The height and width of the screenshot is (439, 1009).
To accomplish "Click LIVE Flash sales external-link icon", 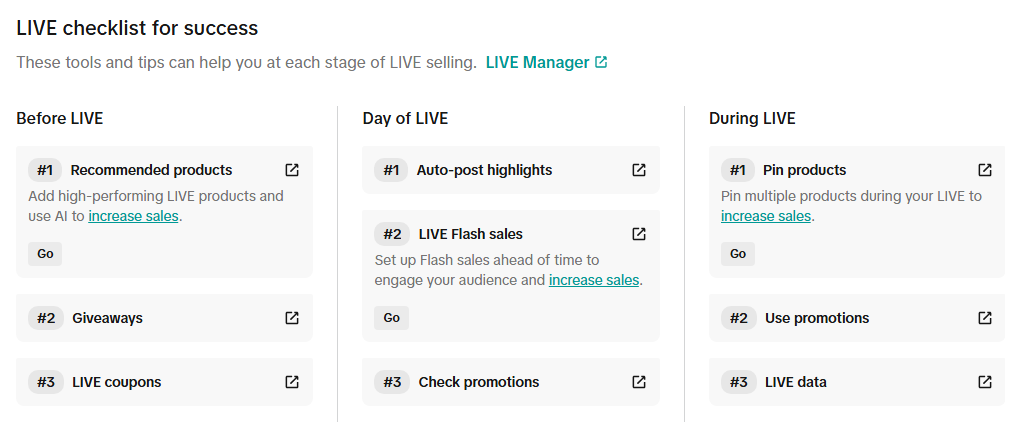I will 639,234.
